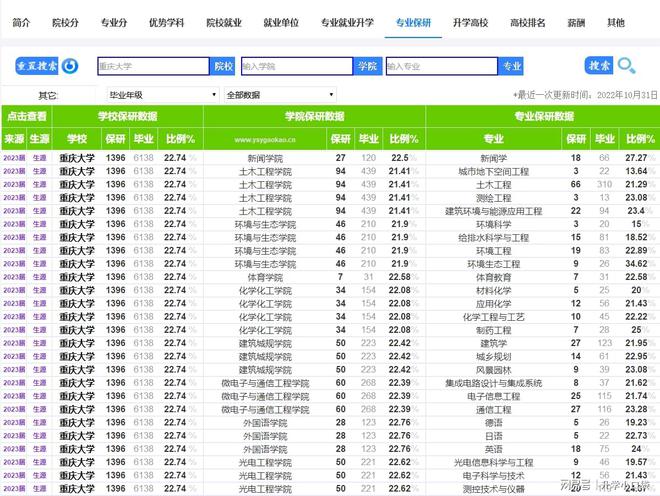Click the 通信工程 major cell

[x=493, y=409]
